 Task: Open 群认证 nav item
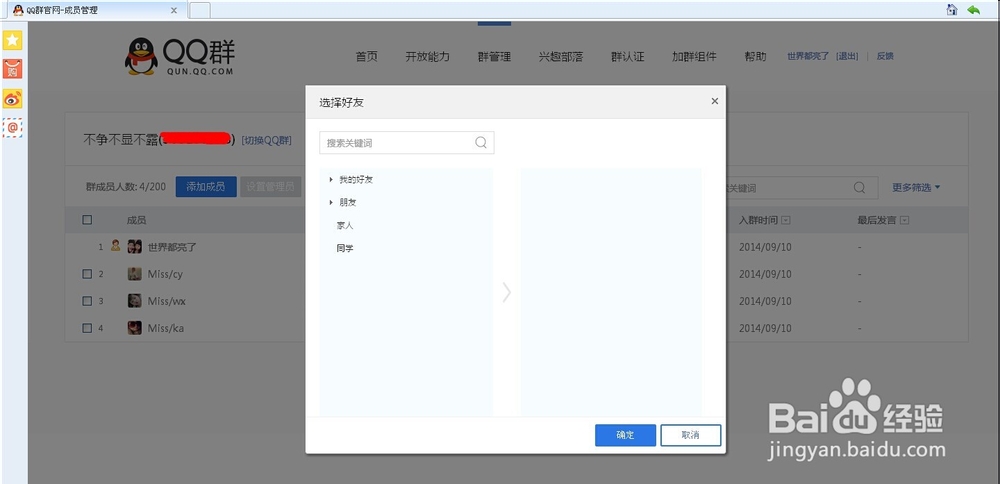(x=628, y=56)
